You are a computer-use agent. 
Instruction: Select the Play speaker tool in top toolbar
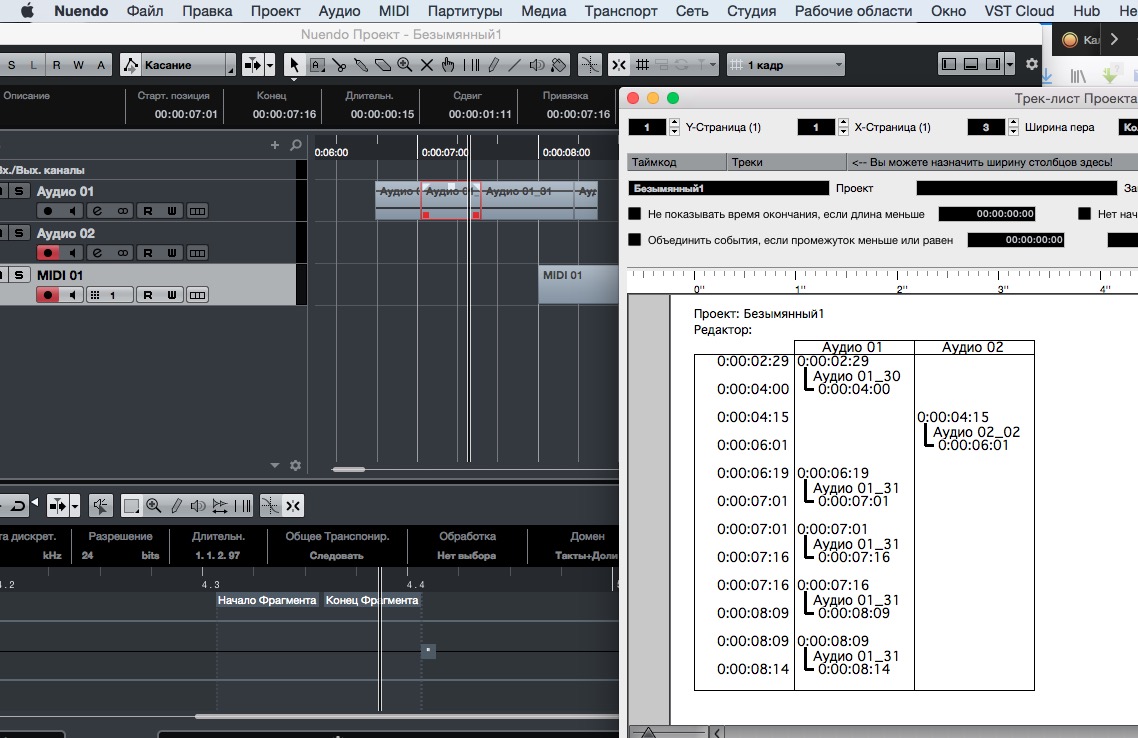pos(536,65)
